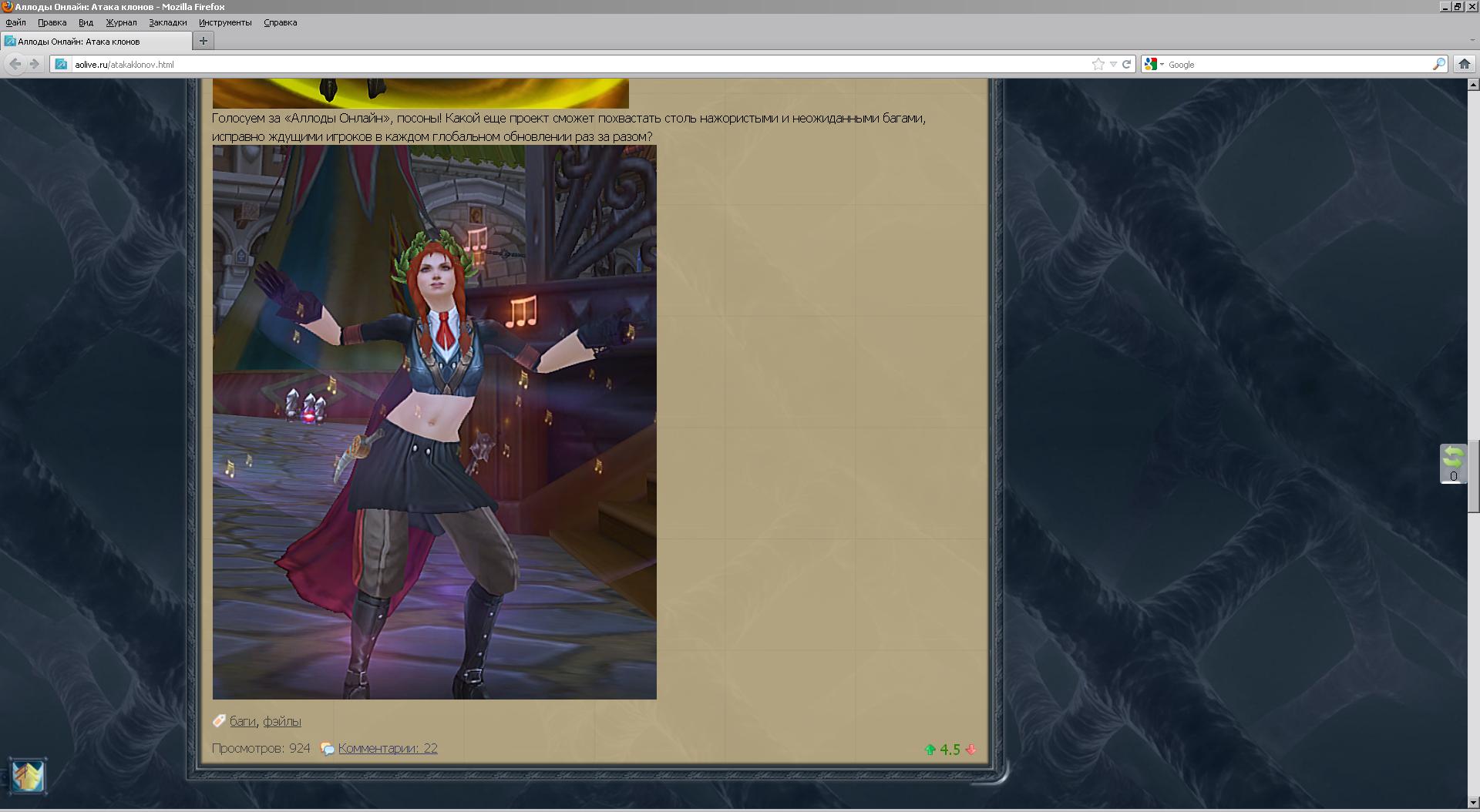
Task: Go to the browser home page
Action: 1465,65
